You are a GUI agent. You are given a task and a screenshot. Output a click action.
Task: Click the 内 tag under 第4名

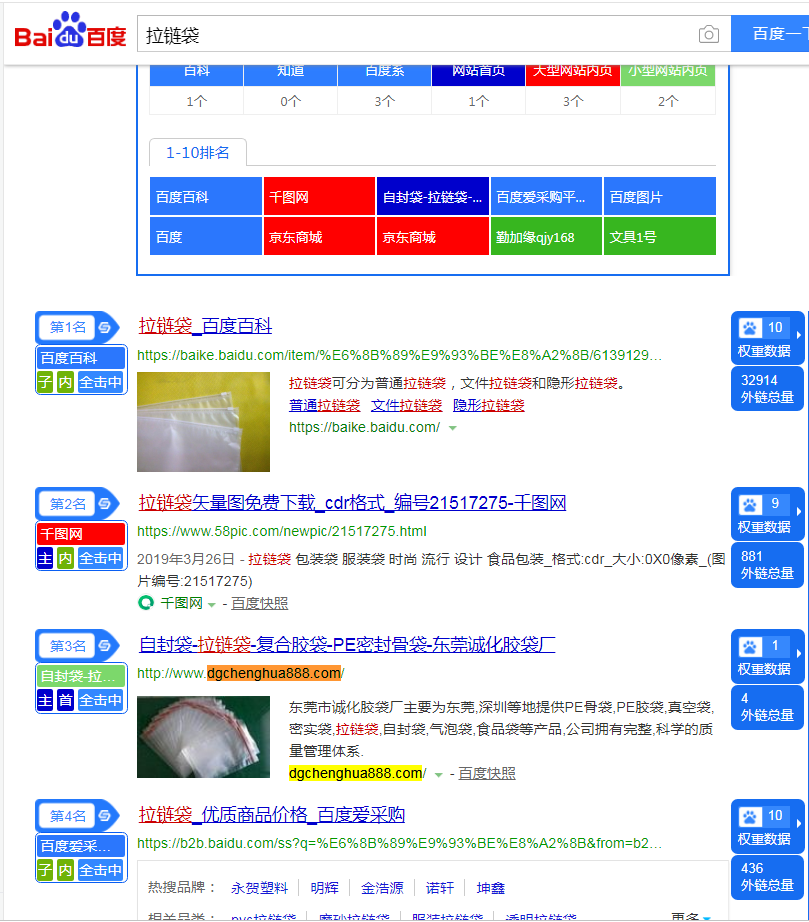[x=65, y=870]
